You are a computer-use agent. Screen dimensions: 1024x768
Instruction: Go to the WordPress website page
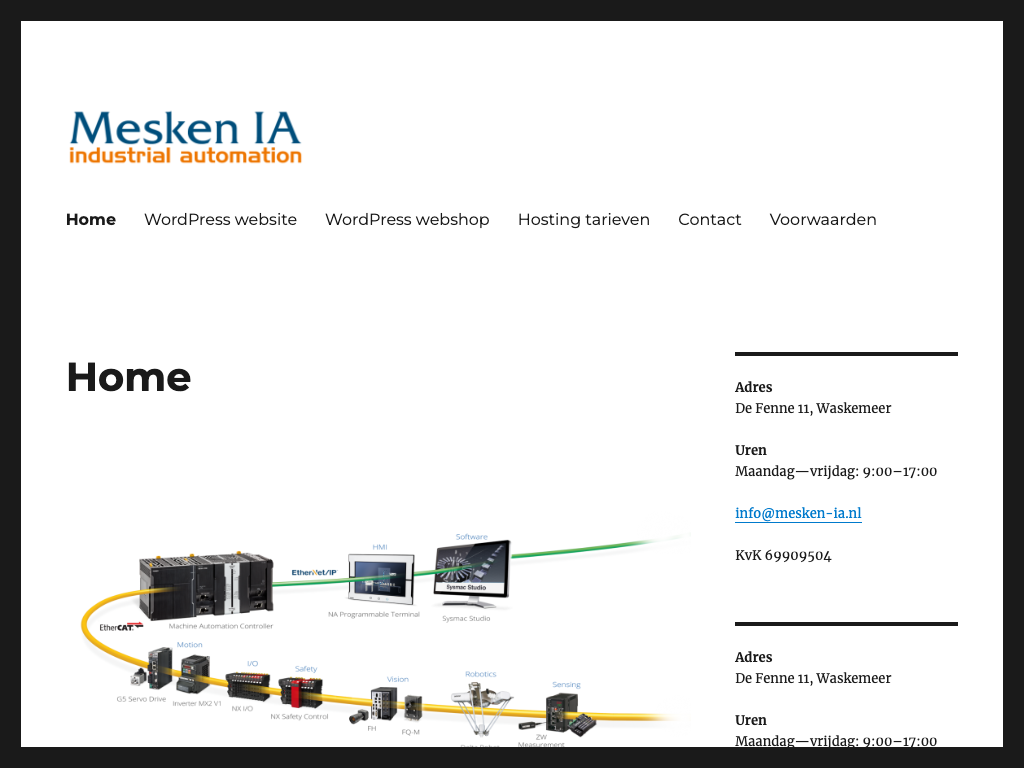coord(220,219)
